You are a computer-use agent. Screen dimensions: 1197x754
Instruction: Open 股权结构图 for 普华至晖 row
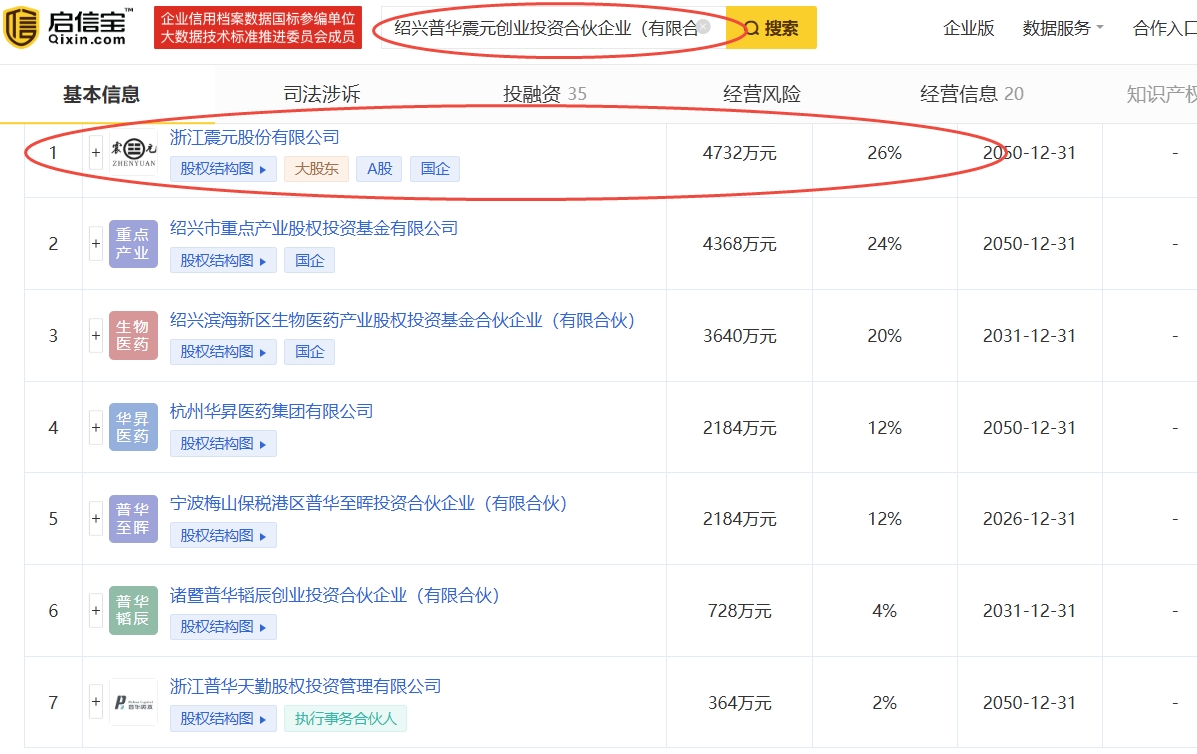click(223, 535)
